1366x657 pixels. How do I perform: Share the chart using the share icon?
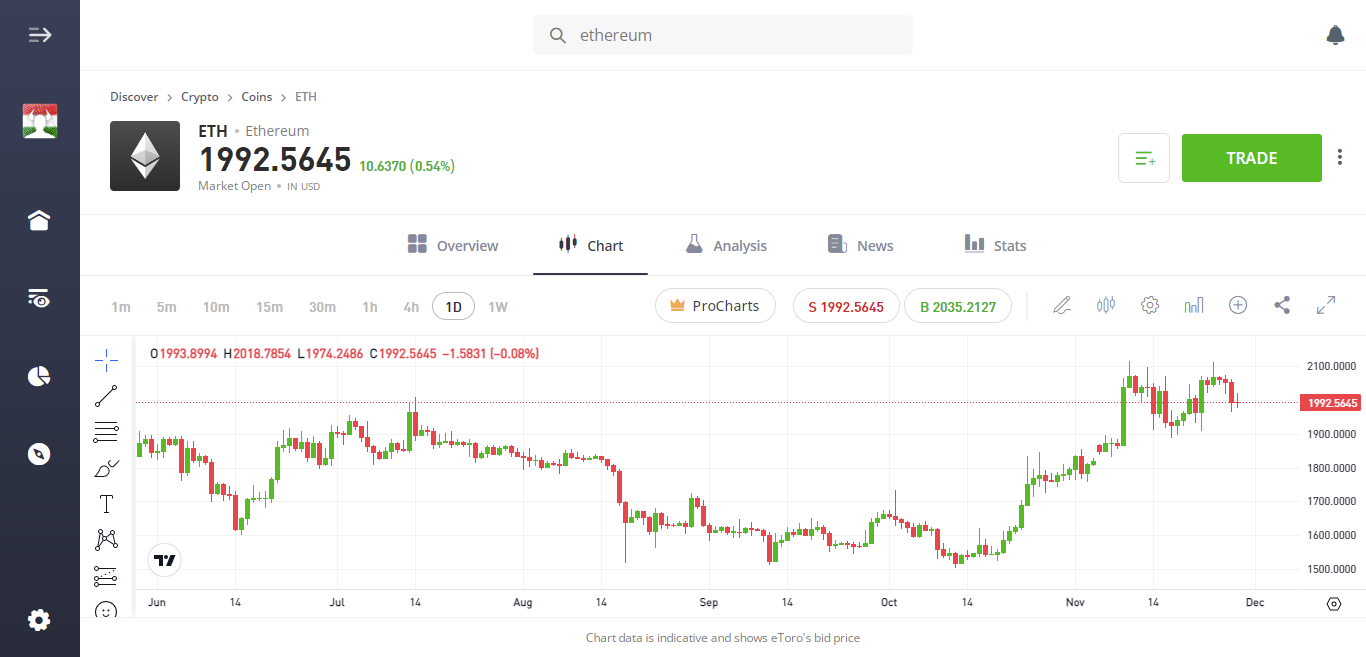[x=1282, y=305]
